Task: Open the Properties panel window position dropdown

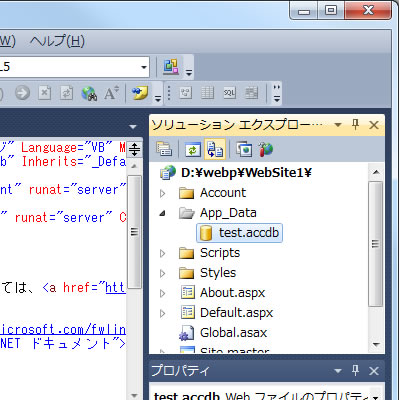Action: tap(338, 371)
